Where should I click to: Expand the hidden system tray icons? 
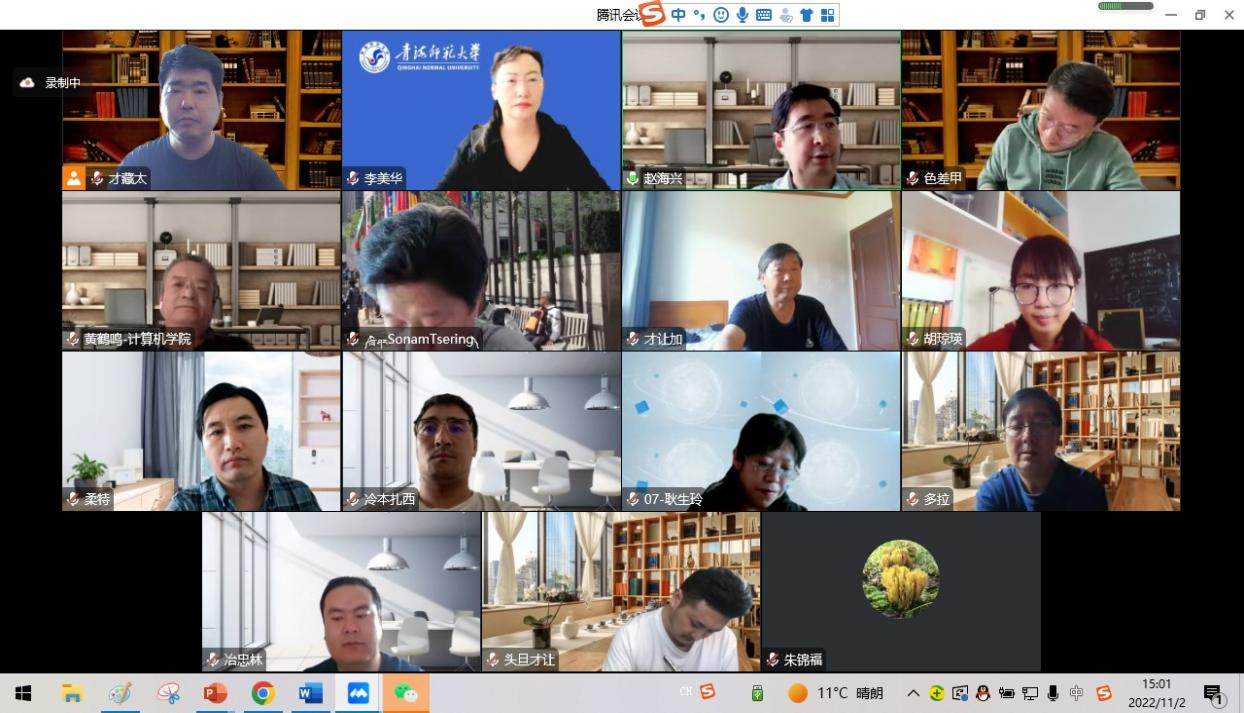point(913,693)
